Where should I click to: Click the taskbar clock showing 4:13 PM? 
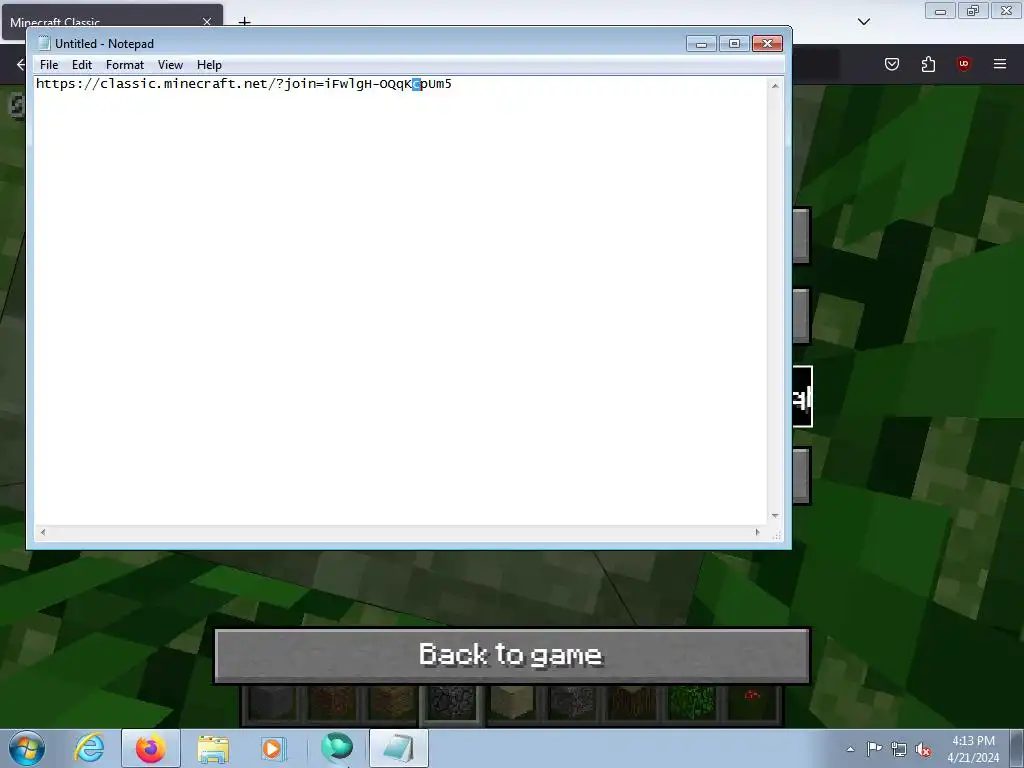tap(973, 749)
